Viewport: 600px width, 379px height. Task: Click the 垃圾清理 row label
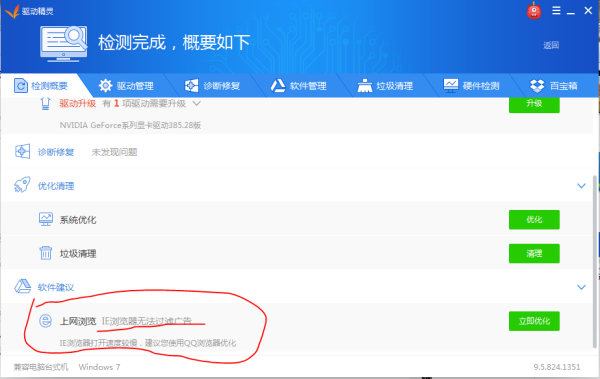point(78,253)
